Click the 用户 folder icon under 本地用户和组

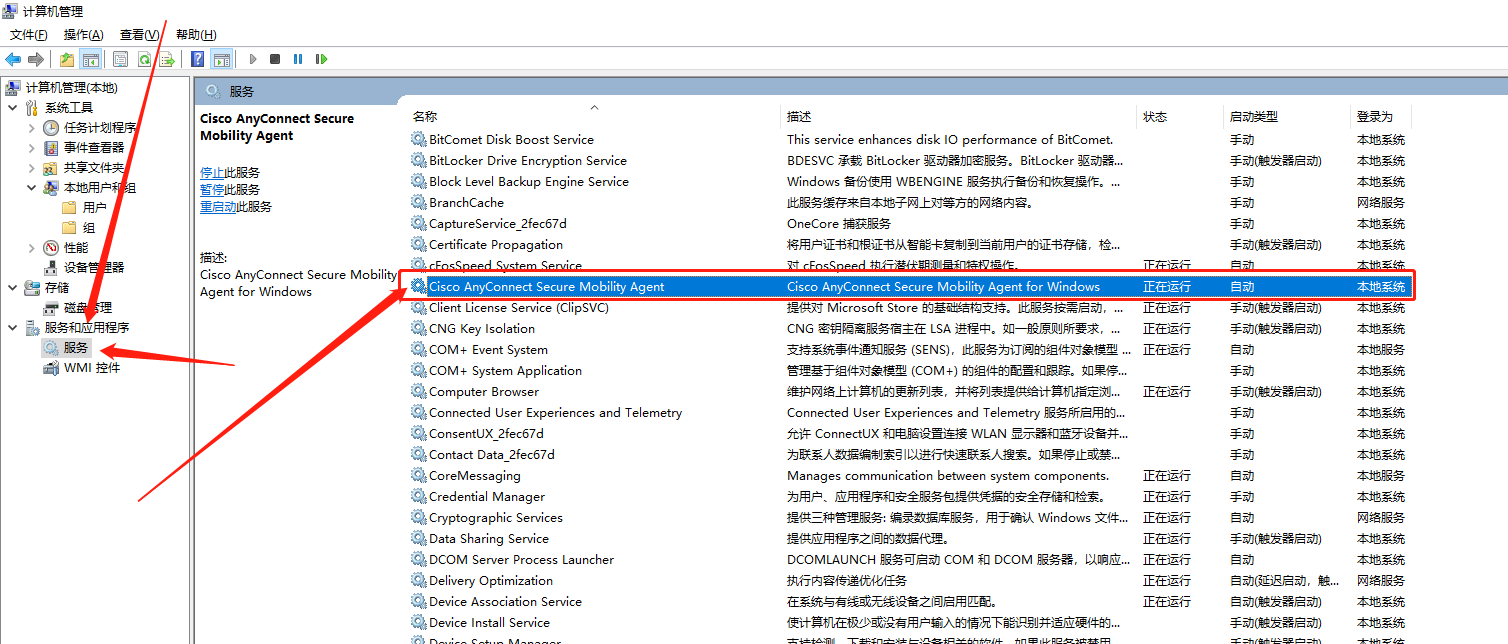(69, 208)
